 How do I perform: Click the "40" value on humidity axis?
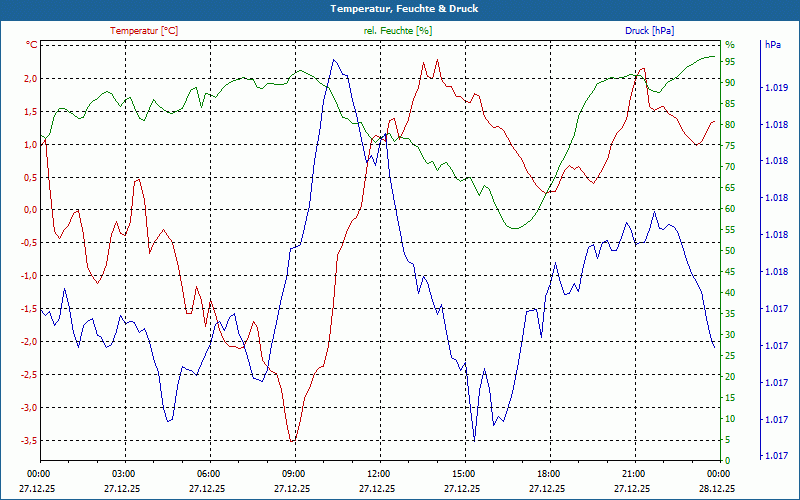(730, 293)
